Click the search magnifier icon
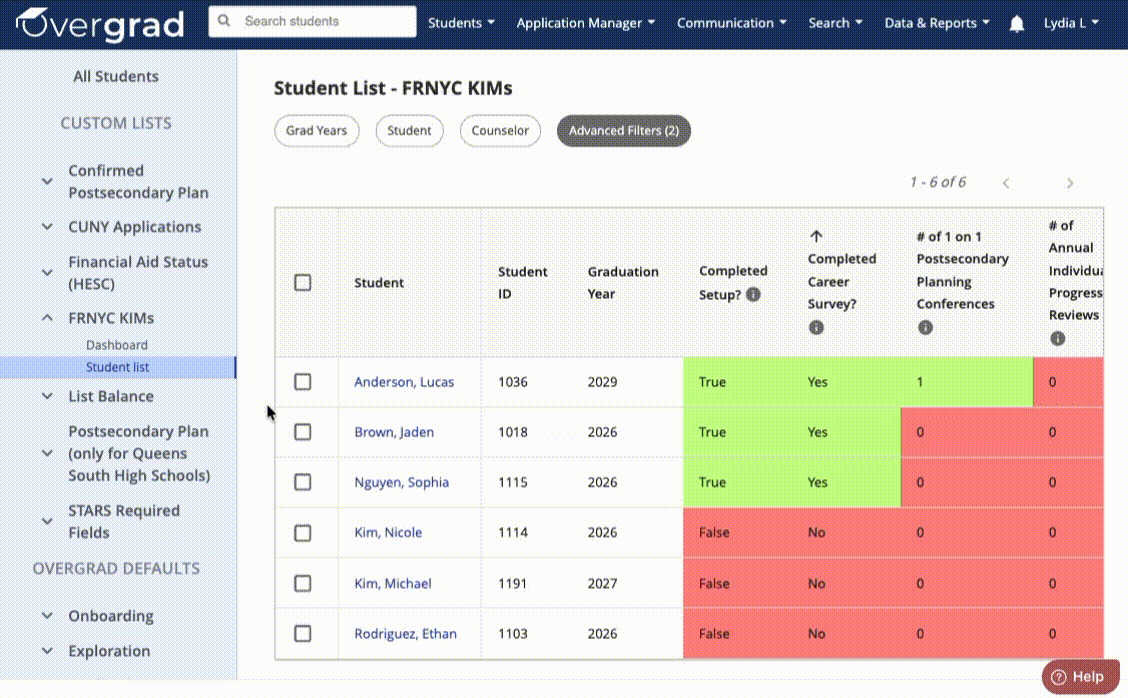Screen dimensions: 1128x698 tap(224, 21)
